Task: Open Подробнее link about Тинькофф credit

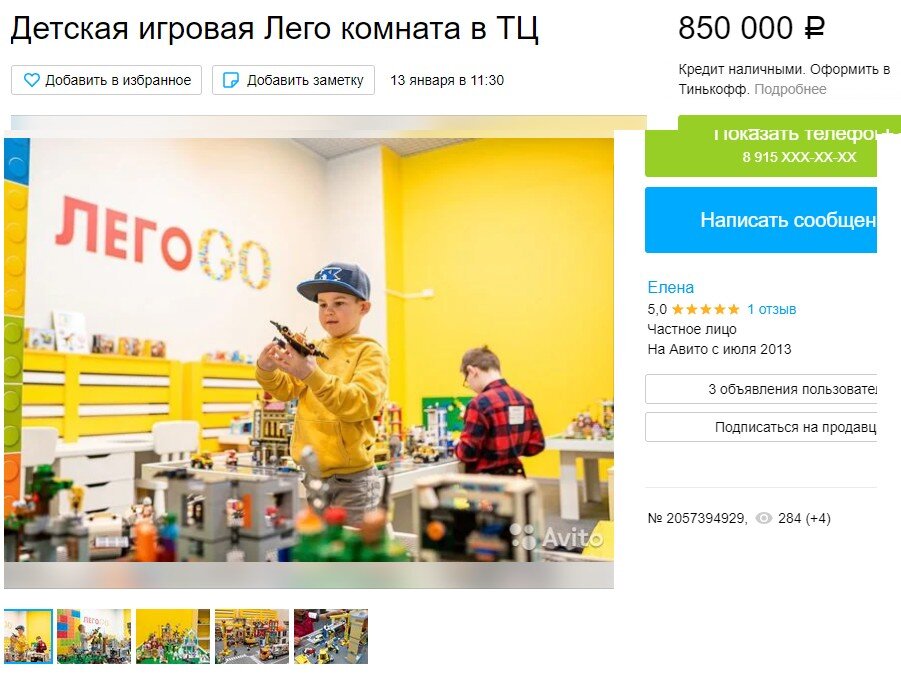Action: point(790,90)
